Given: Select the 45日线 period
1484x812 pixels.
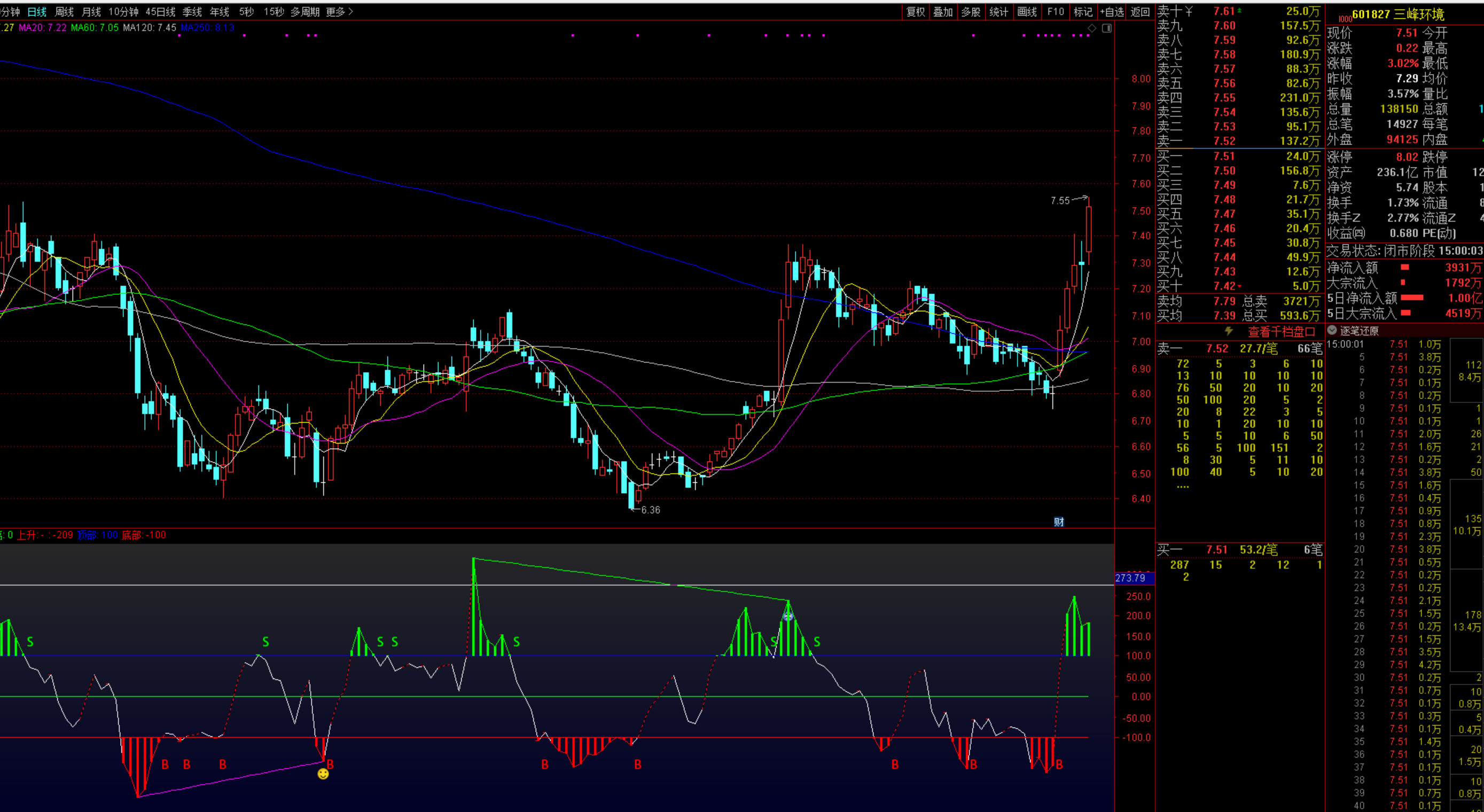Looking at the screenshot, I should tap(160, 12).
